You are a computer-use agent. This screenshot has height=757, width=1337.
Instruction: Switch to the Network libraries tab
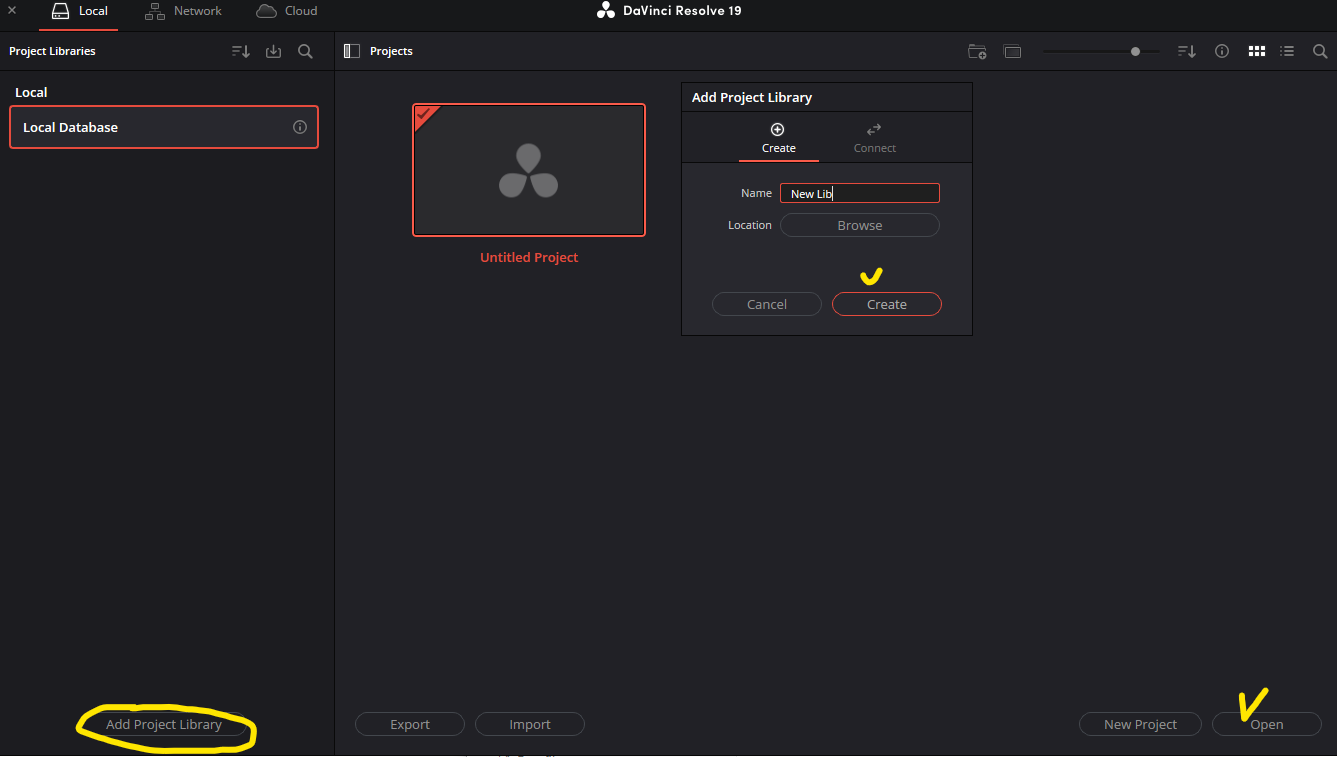[x=184, y=11]
